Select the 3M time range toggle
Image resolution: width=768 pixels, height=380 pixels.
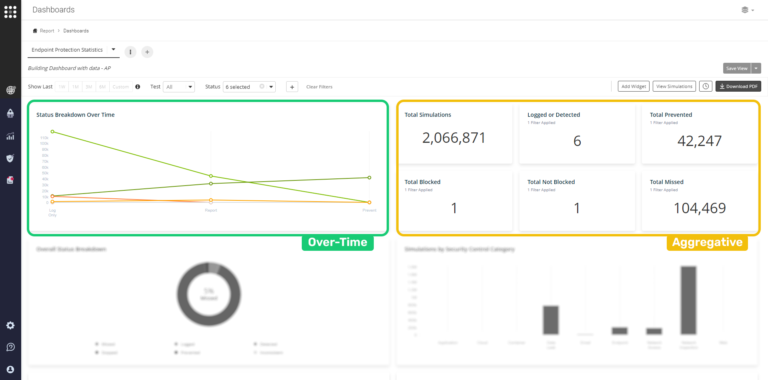tap(89, 87)
